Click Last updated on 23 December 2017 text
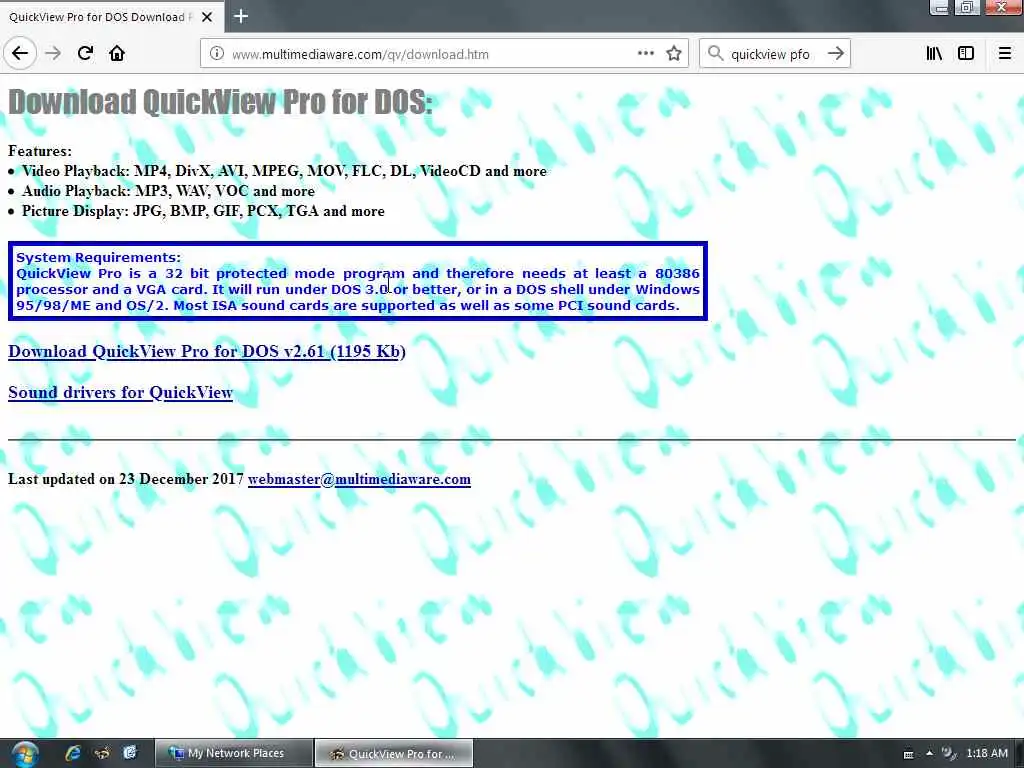 pyautogui.click(x=125, y=479)
